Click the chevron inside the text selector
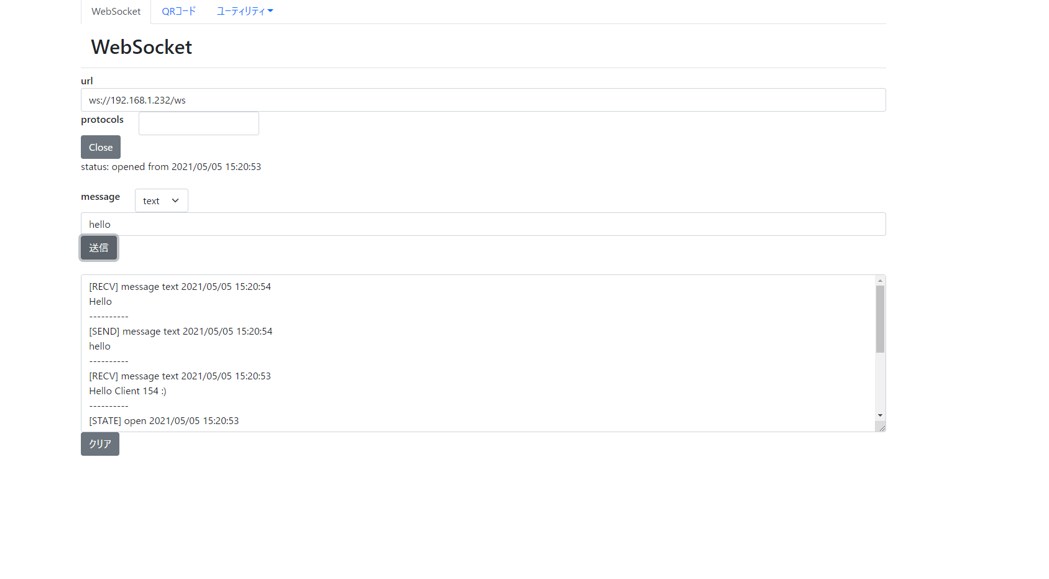Image resolution: width=1049 pixels, height=579 pixels. pos(177,200)
